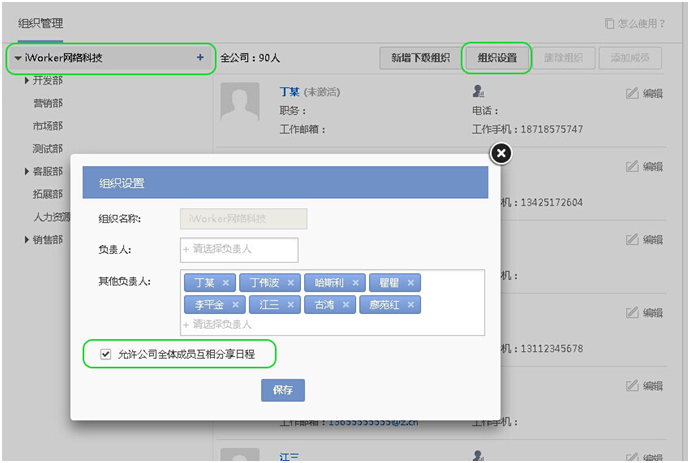The width and height of the screenshot is (690, 463).
Task: Toggle 允许公司全体成员互相分享日程 checkbox
Action: 105,354
